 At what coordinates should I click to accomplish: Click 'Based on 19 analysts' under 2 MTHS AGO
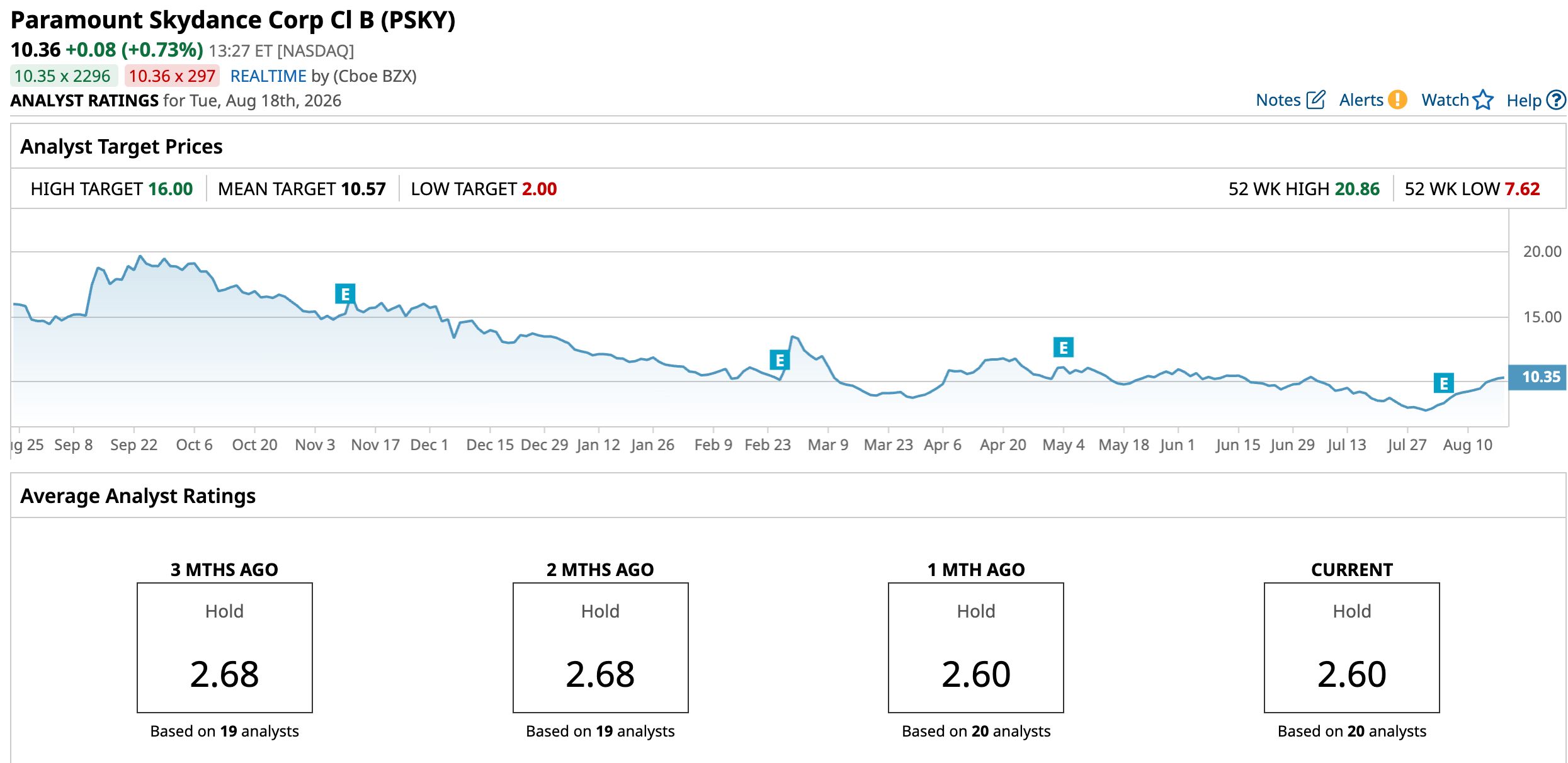pos(600,731)
